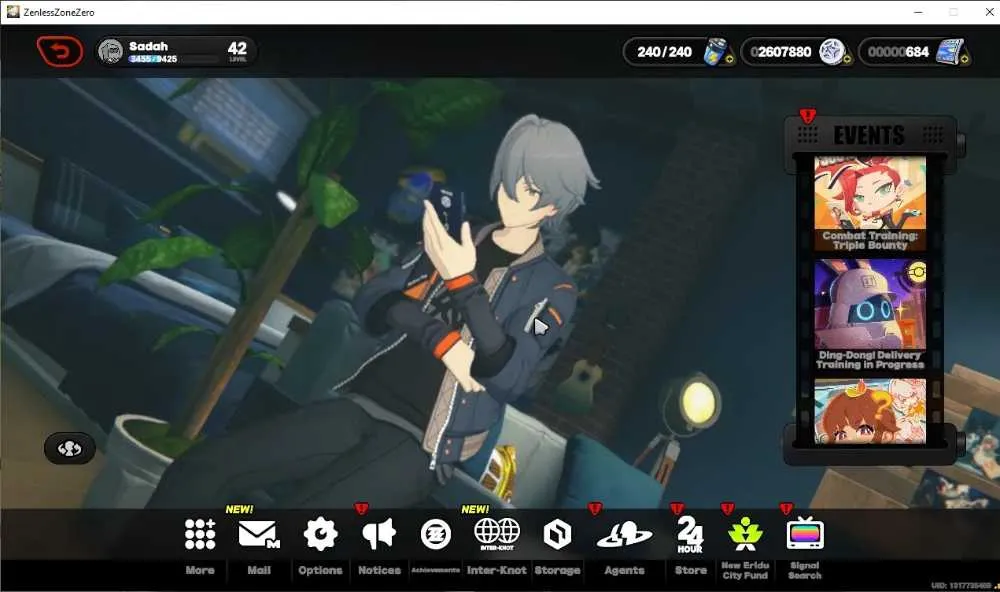Click the player name Sadah
This screenshot has height=592, width=1000.
point(149,46)
